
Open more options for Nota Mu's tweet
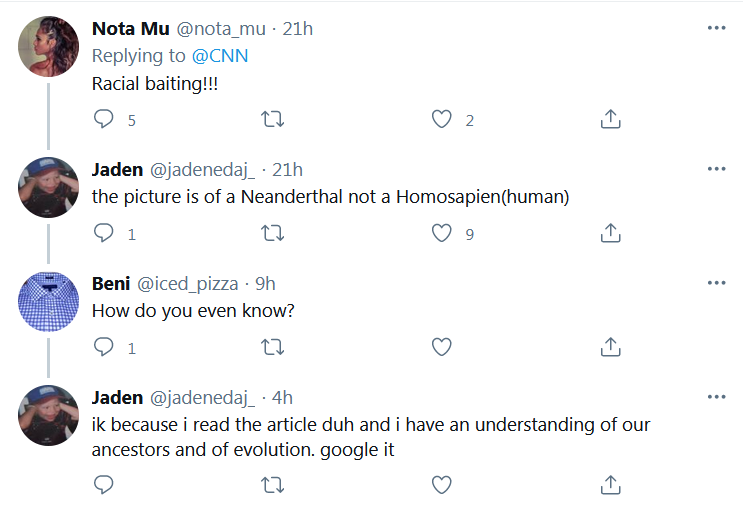[x=716, y=28]
